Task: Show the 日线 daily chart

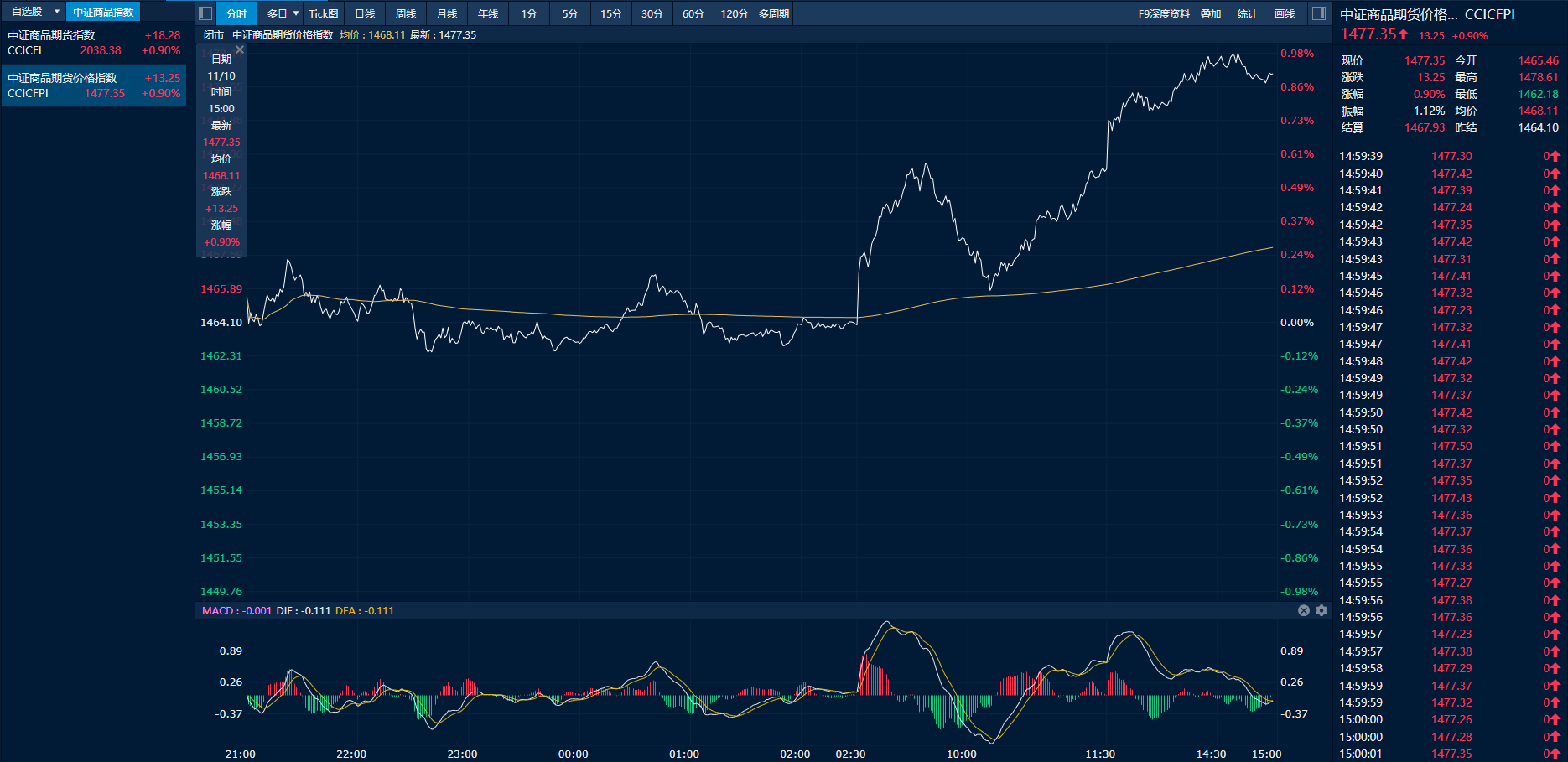Action: [365, 13]
